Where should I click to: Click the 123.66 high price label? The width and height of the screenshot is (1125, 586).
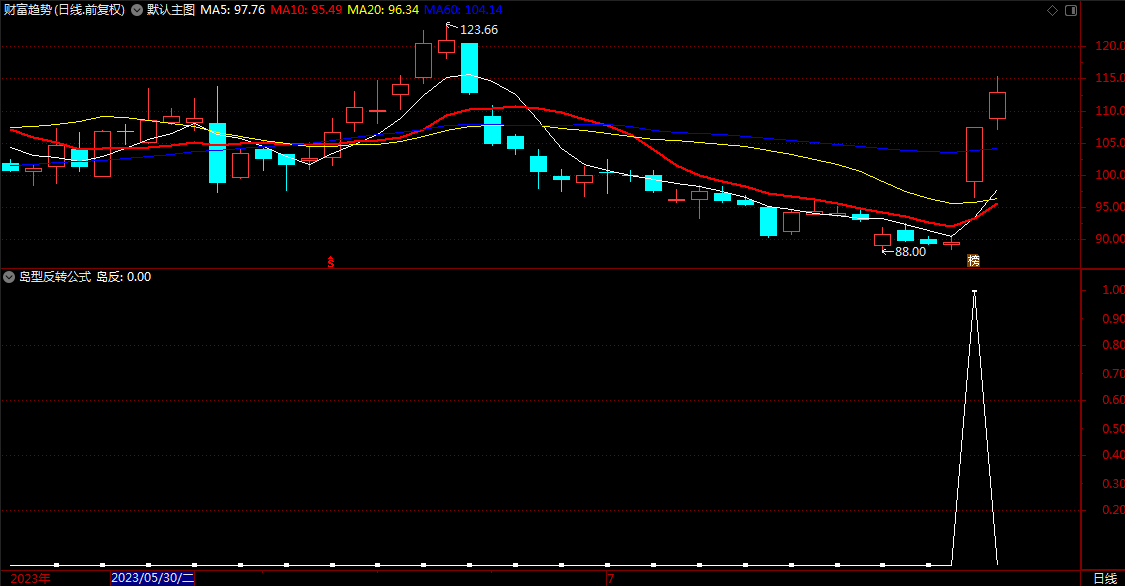(x=479, y=30)
